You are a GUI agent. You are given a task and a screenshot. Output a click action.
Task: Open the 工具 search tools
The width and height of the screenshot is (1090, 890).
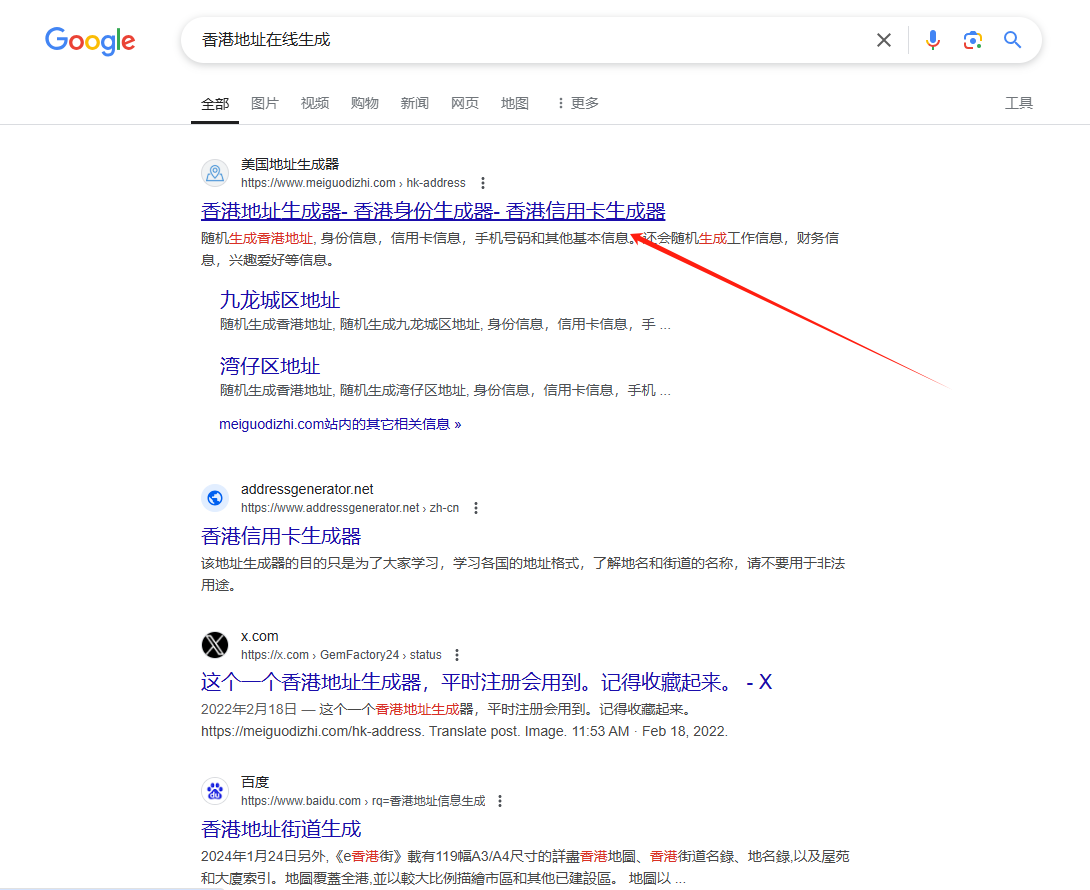pyautogui.click(x=1019, y=104)
